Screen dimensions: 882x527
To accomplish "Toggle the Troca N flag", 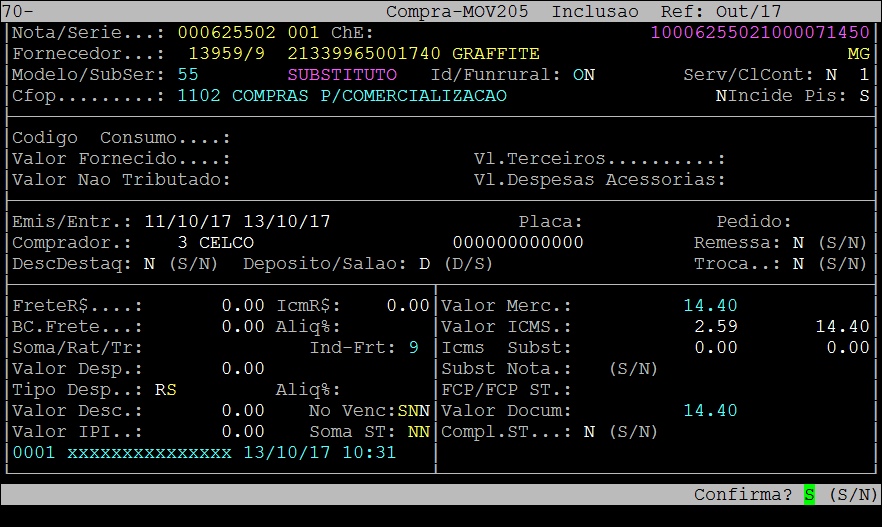I will (798, 264).
